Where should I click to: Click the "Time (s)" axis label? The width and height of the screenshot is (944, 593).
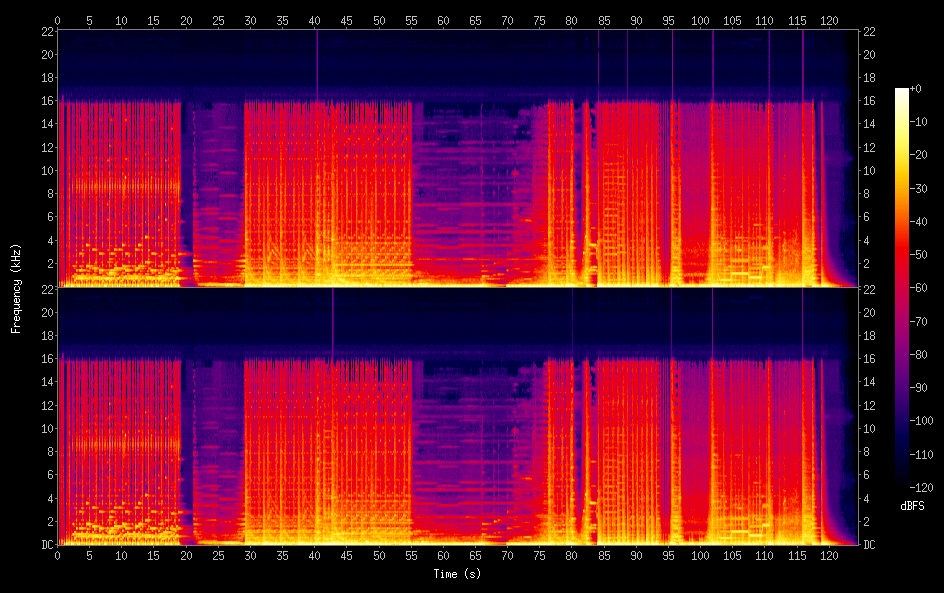coord(458,574)
